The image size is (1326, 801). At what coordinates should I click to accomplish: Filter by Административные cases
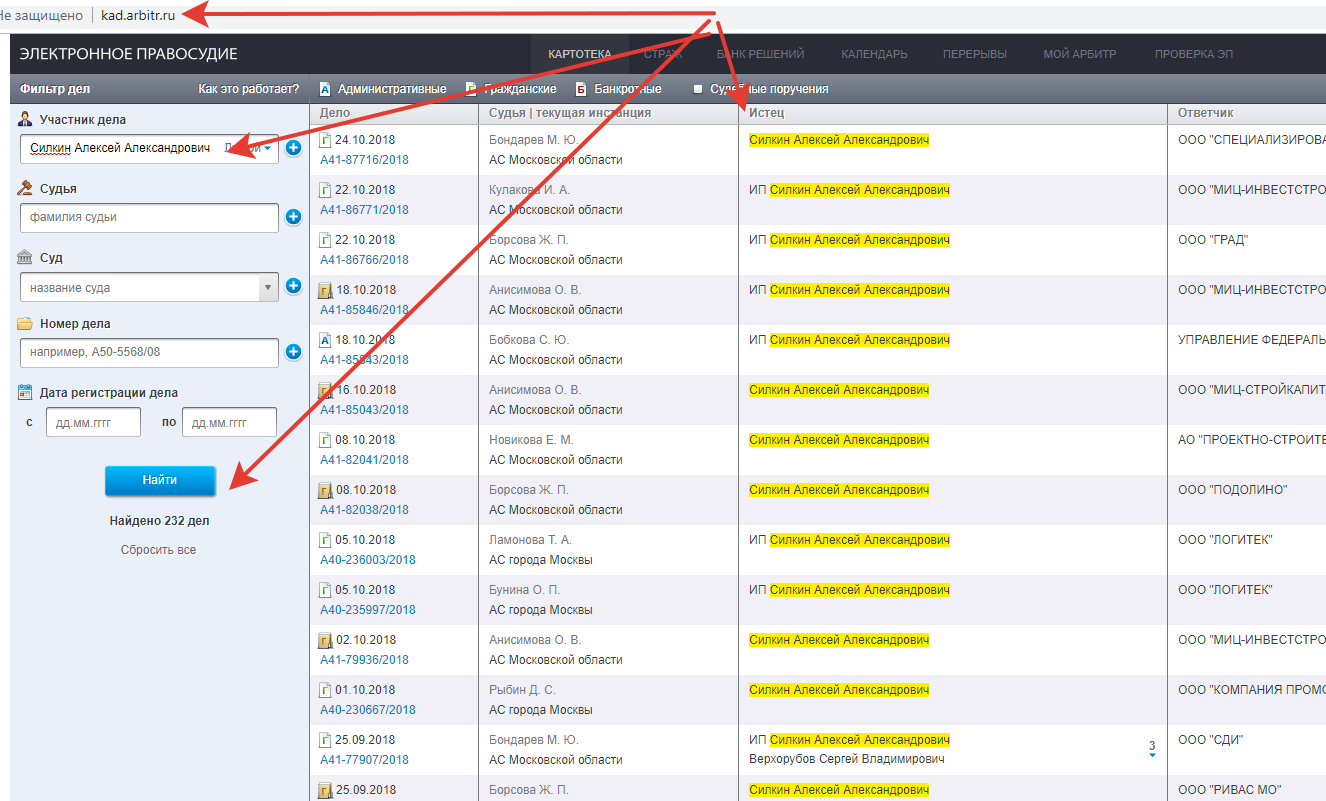click(382, 89)
